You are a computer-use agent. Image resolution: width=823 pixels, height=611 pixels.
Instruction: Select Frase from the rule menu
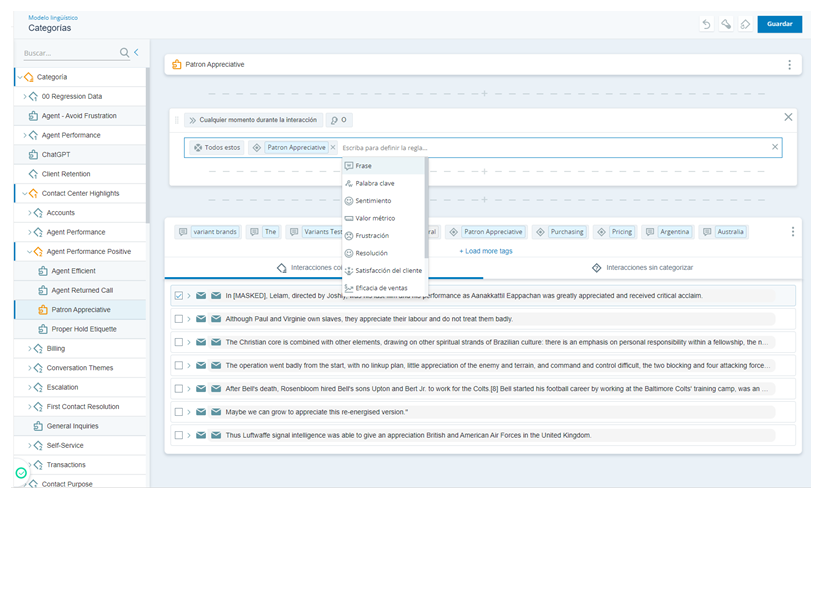tap(383, 166)
